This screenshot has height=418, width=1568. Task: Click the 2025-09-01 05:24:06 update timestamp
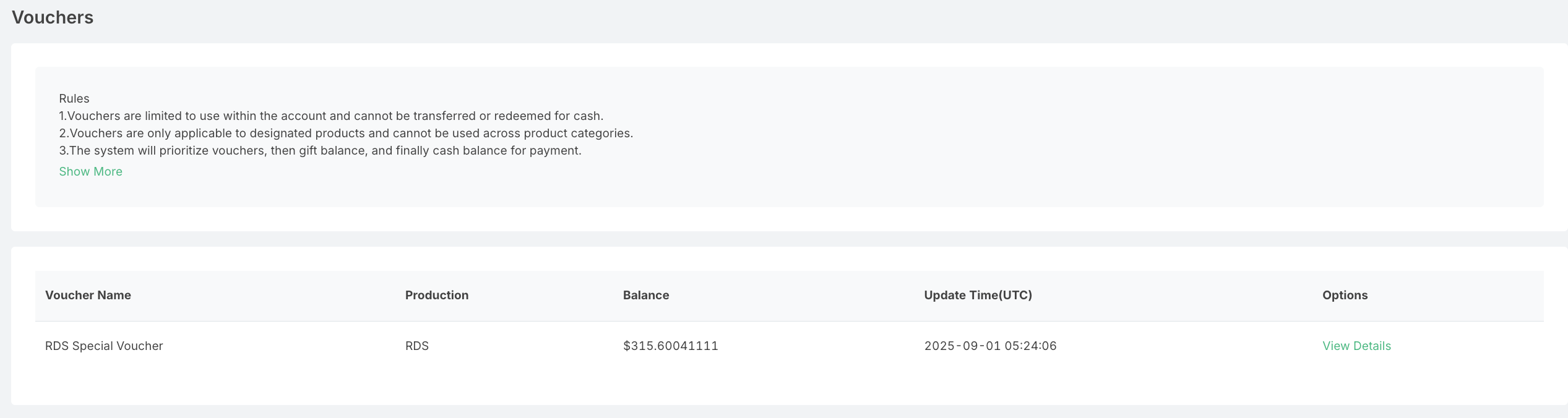pos(990,346)
